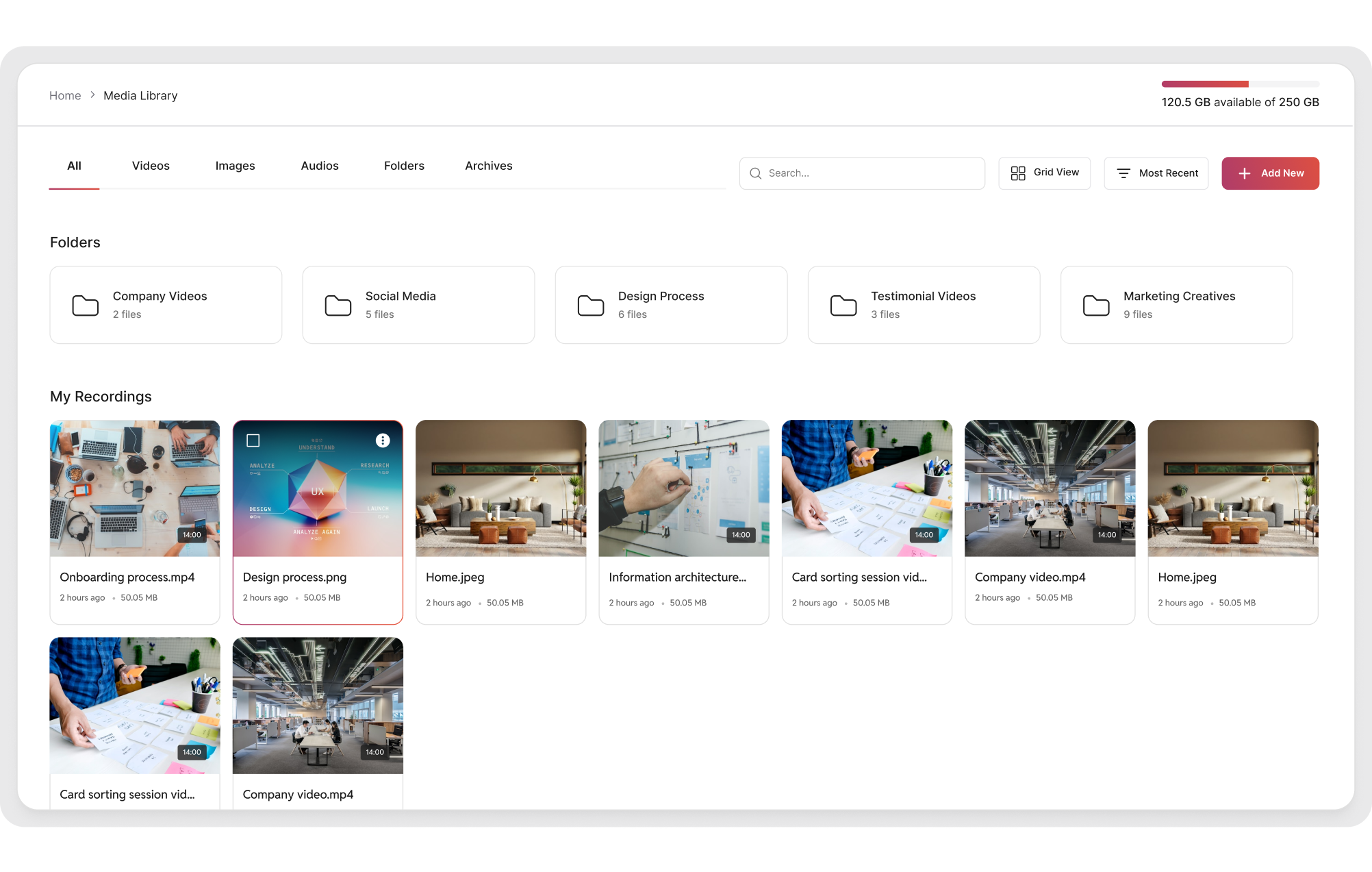Open the three-dot menu on Design process.png
This screenshot has width=1372, height=872.
point(382,440)
